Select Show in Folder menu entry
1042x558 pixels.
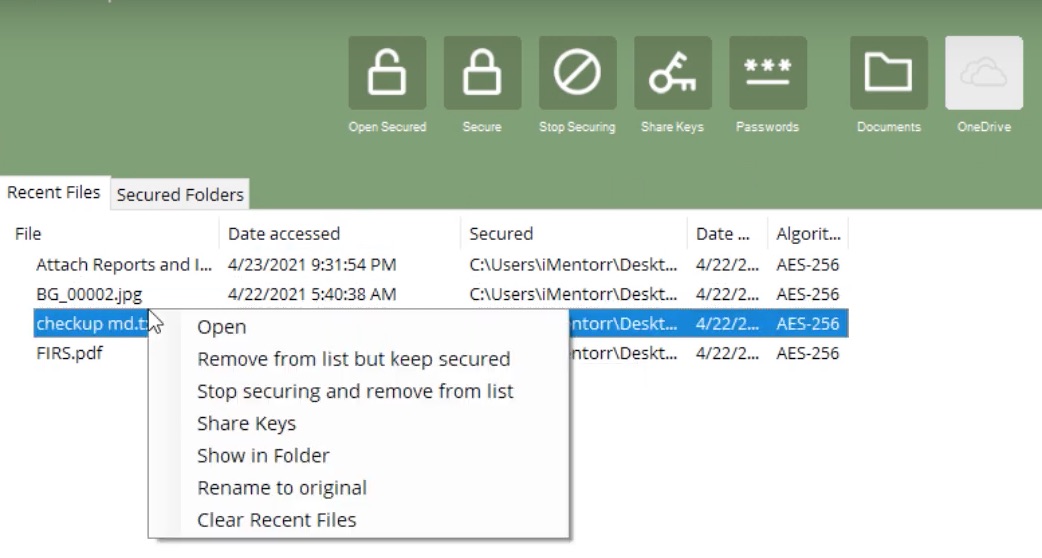263,456
